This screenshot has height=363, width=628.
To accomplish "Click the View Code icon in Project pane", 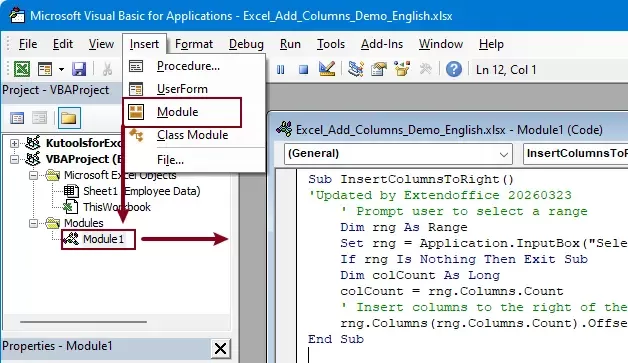I will click(17, 118).
